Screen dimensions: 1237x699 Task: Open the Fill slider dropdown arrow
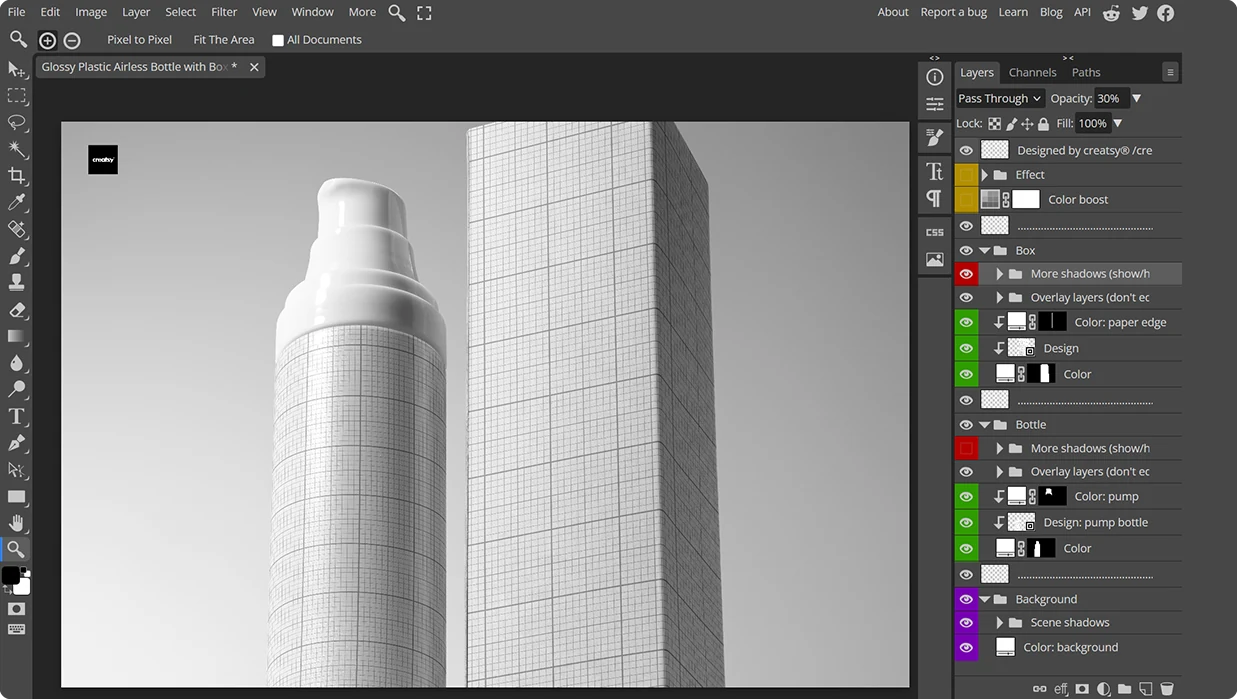pos(1118,124)
